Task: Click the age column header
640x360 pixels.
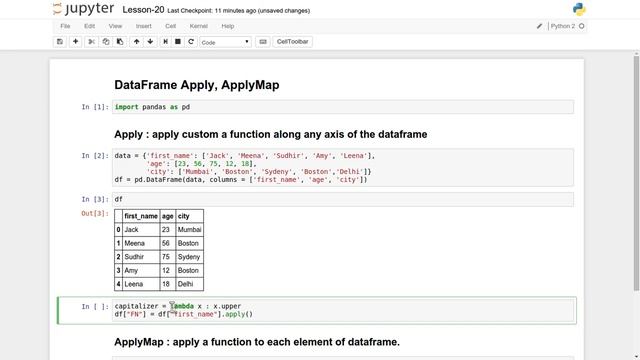Action: 167,216
